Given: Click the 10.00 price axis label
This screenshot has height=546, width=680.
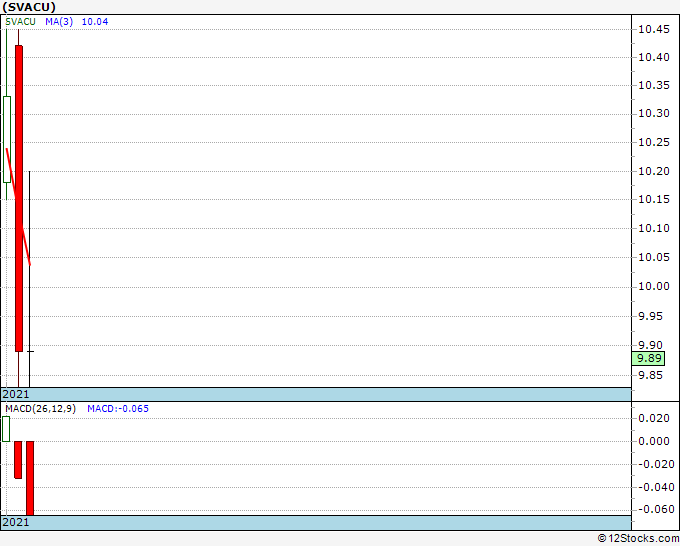Looking at the screenshot, I should 654,287.
